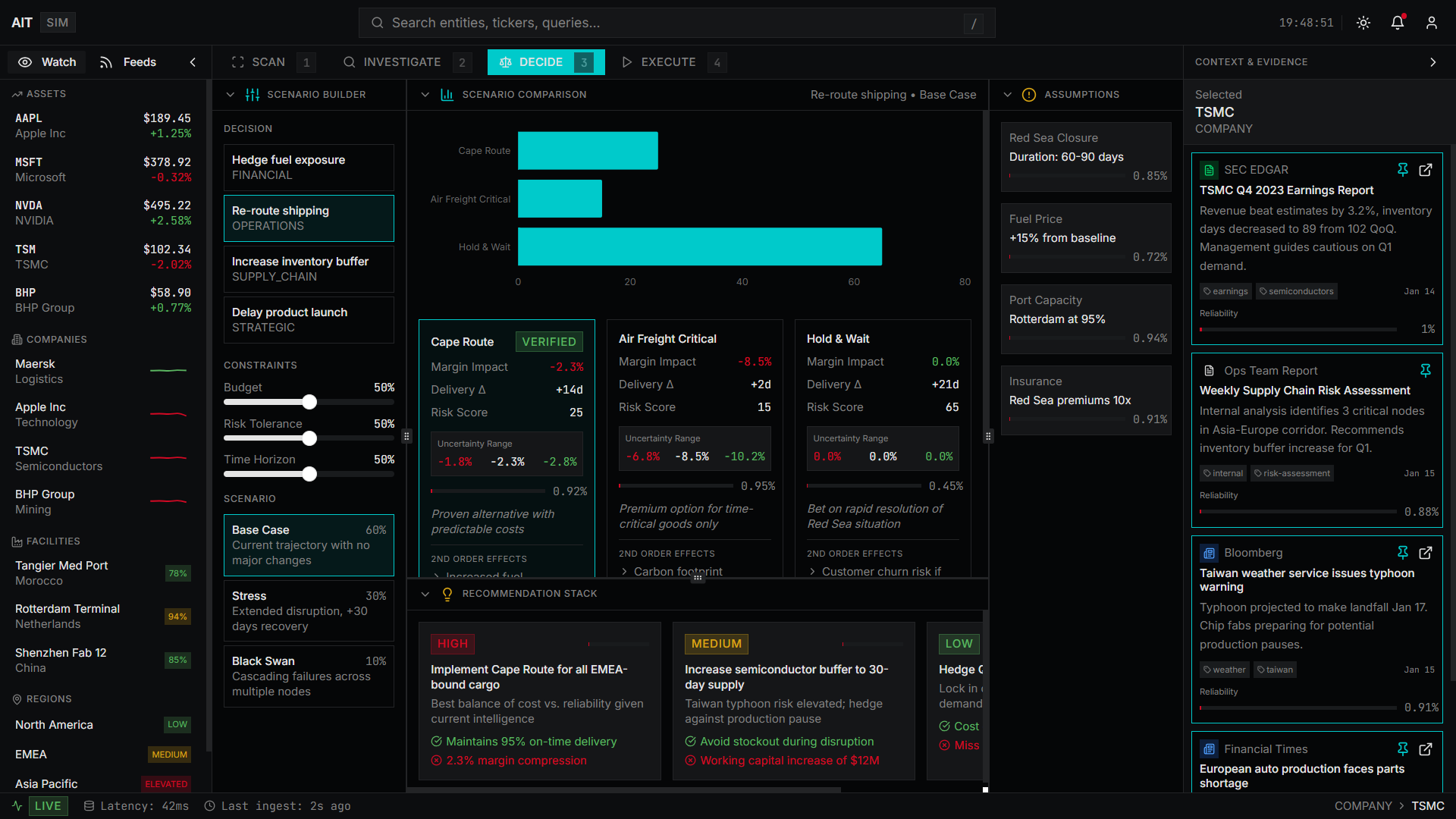Open the Cape Route scenario card
This screenshot has width=1456, height=819.
pyautogui.click(x=507, y=448)
